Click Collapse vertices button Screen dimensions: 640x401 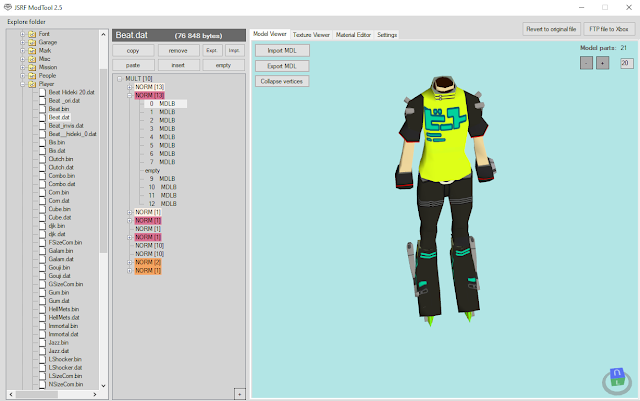[282, 81]
